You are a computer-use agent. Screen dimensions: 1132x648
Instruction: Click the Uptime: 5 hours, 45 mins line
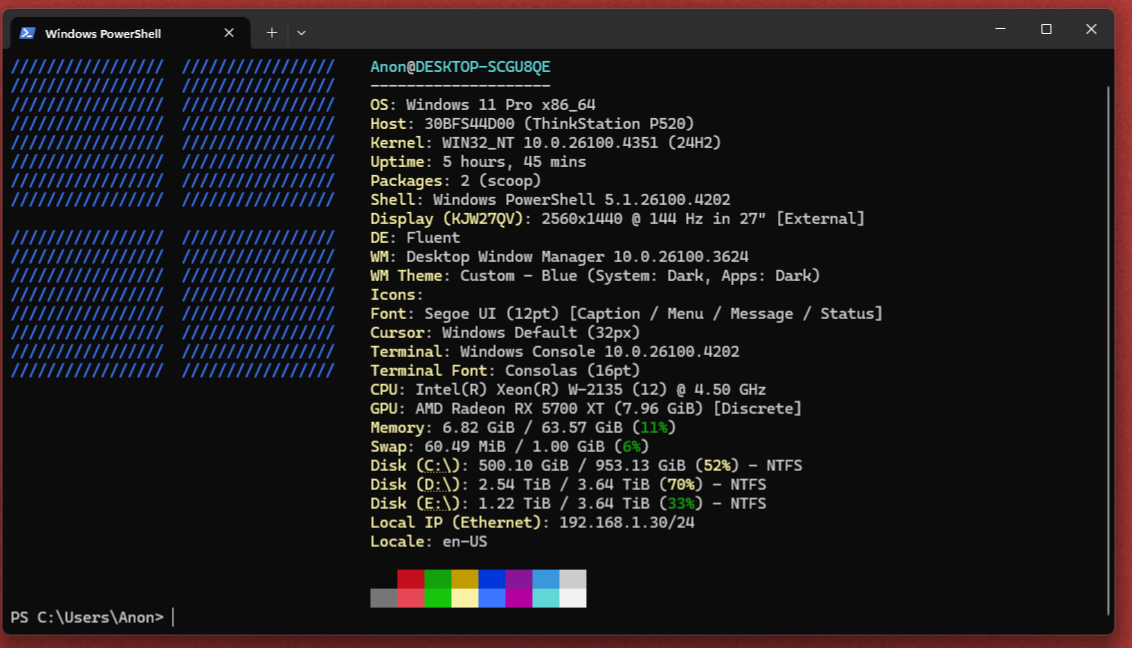click(478, 162)
